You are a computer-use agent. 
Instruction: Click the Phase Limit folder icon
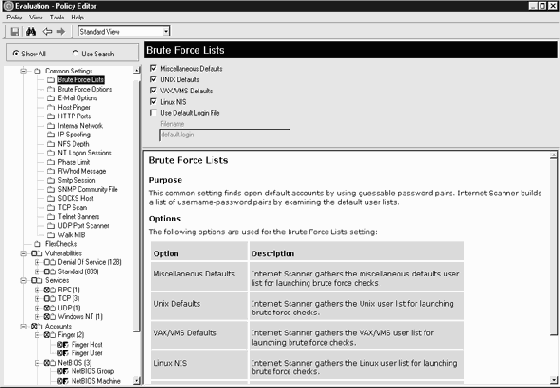(x=51, y=162)
